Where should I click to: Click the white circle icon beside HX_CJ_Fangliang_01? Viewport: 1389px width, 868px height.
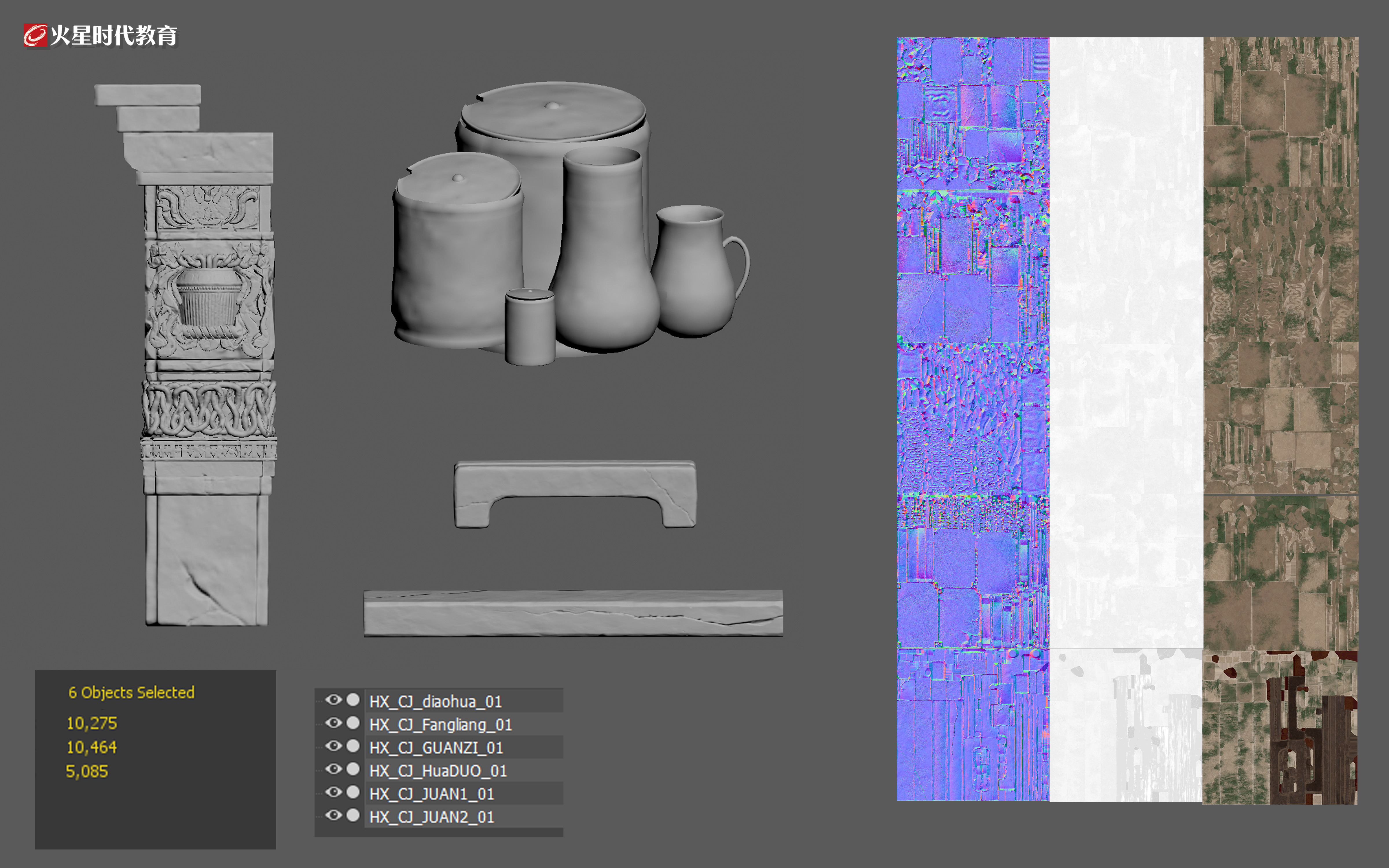click(x=353, y=723)
